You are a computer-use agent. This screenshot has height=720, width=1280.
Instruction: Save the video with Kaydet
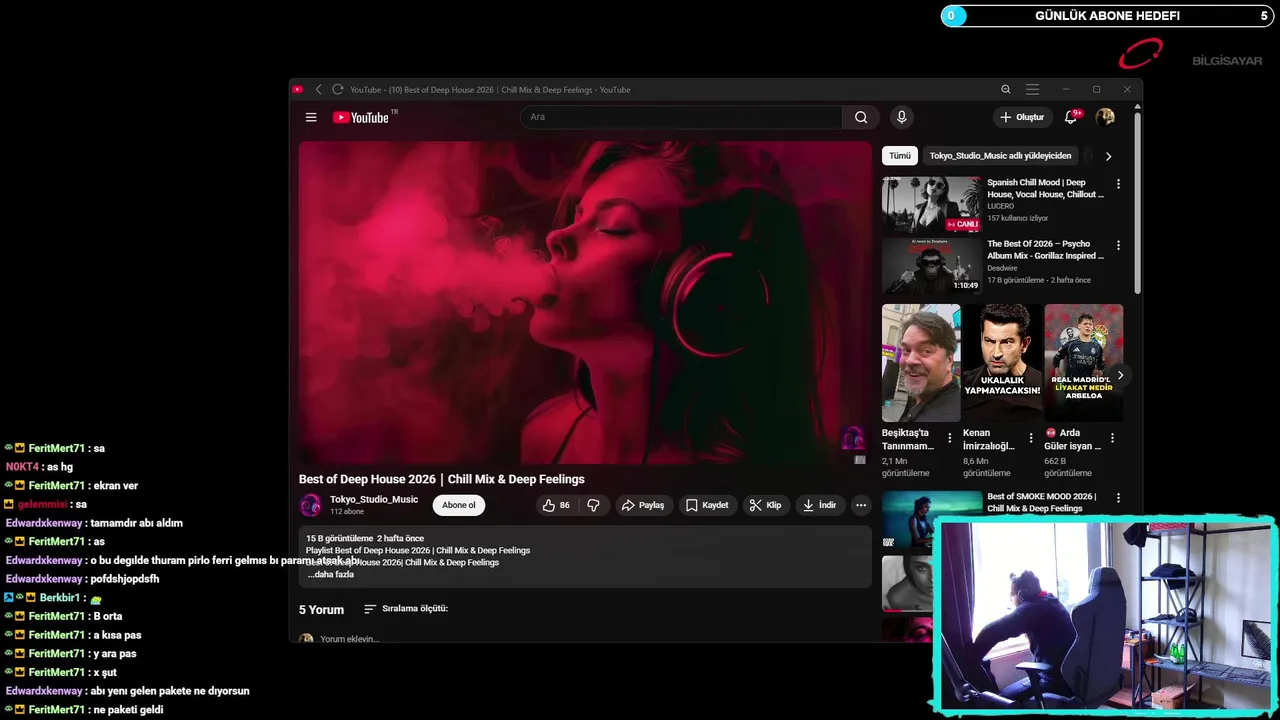pyautogui.click(x=707, y=505)
